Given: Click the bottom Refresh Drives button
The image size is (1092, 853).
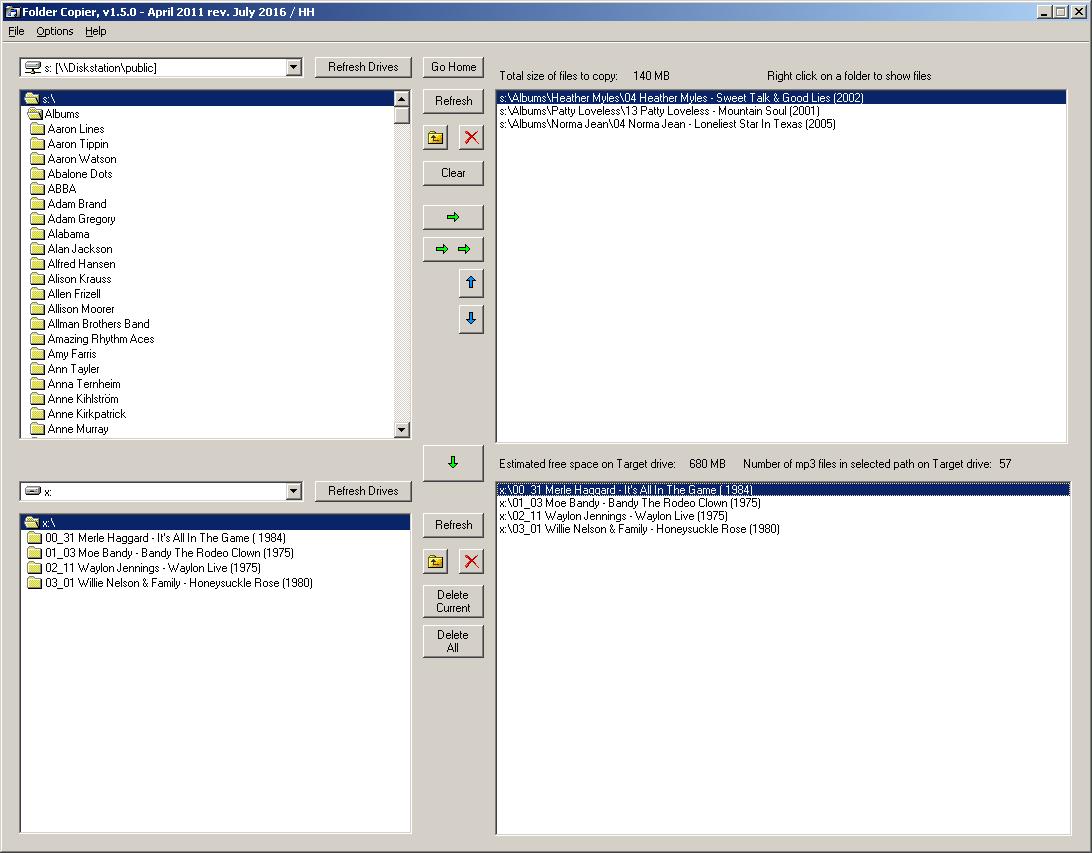Looking at the screenshot, I should [363, 491].
